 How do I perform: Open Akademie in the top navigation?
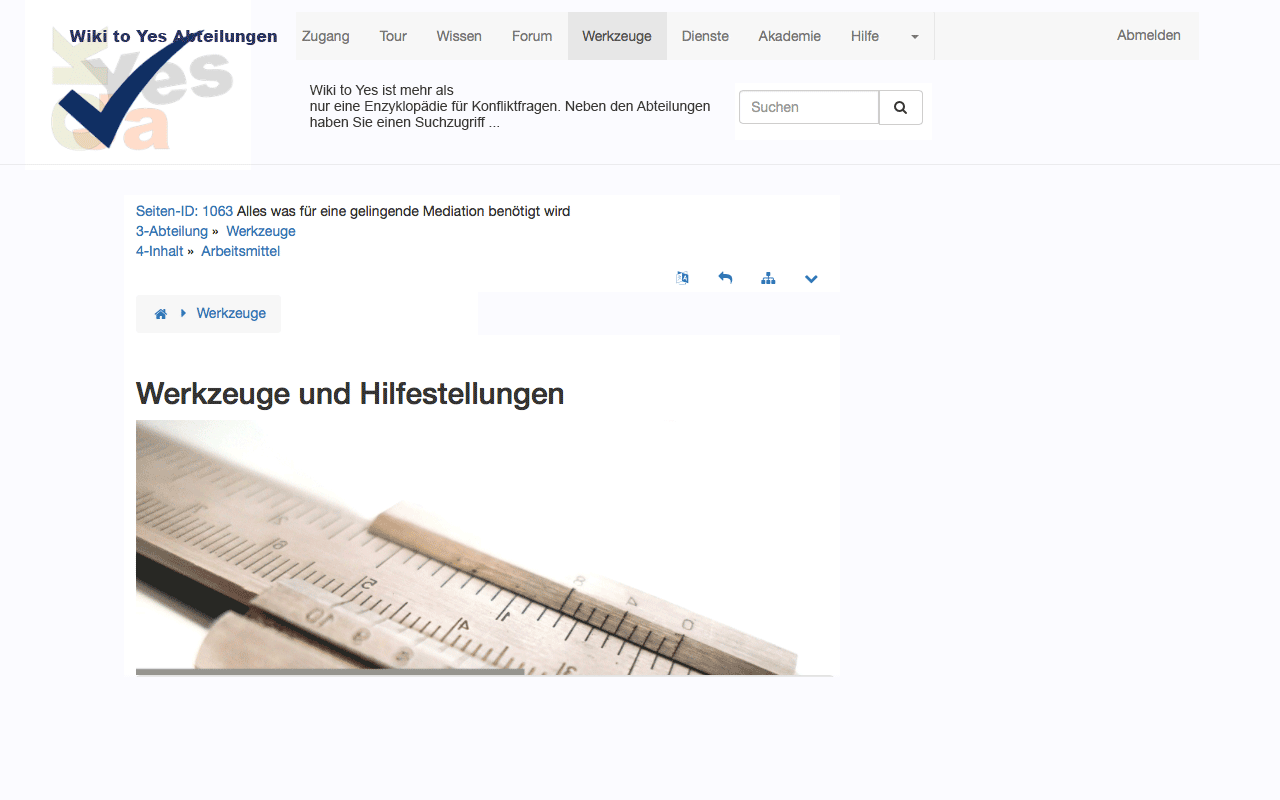pos(789,36)
